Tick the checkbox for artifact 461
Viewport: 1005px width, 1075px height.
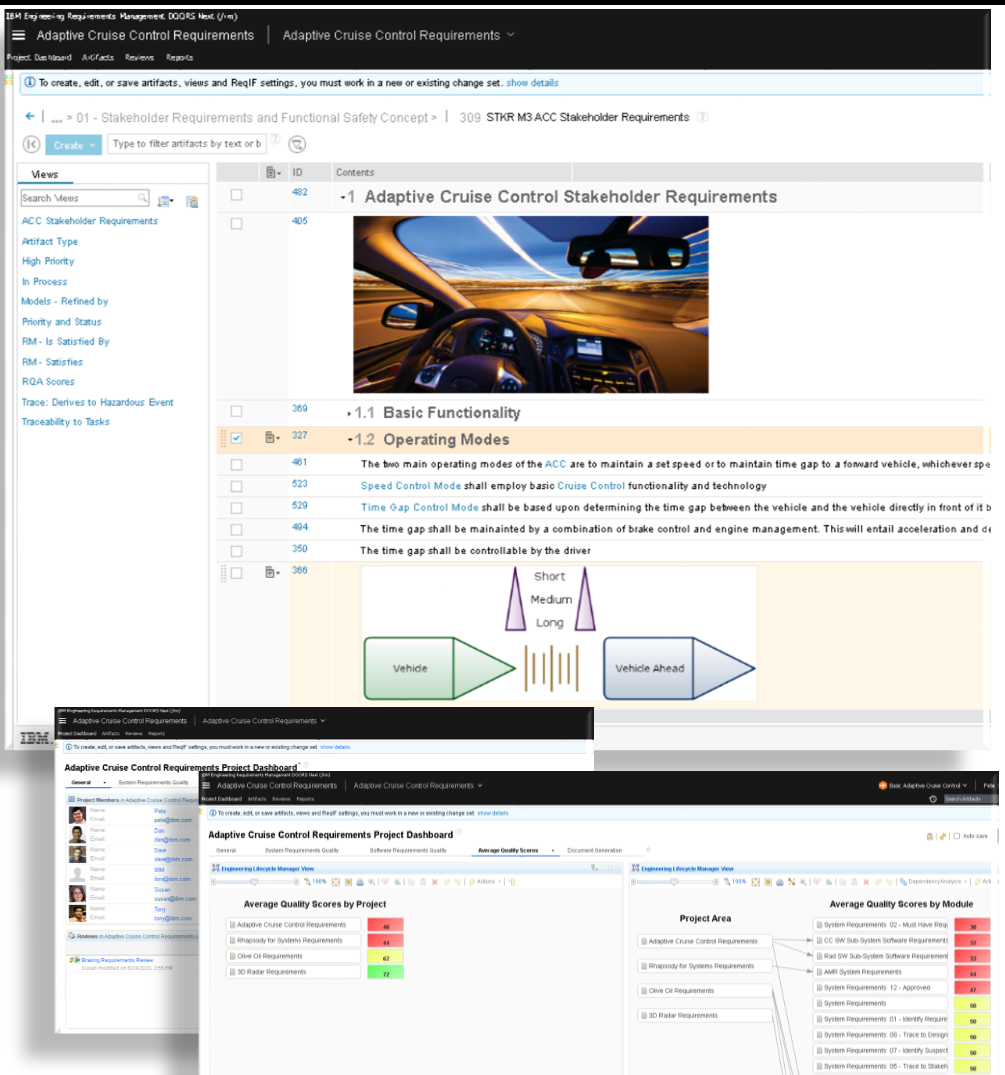(x=237, y=465)
